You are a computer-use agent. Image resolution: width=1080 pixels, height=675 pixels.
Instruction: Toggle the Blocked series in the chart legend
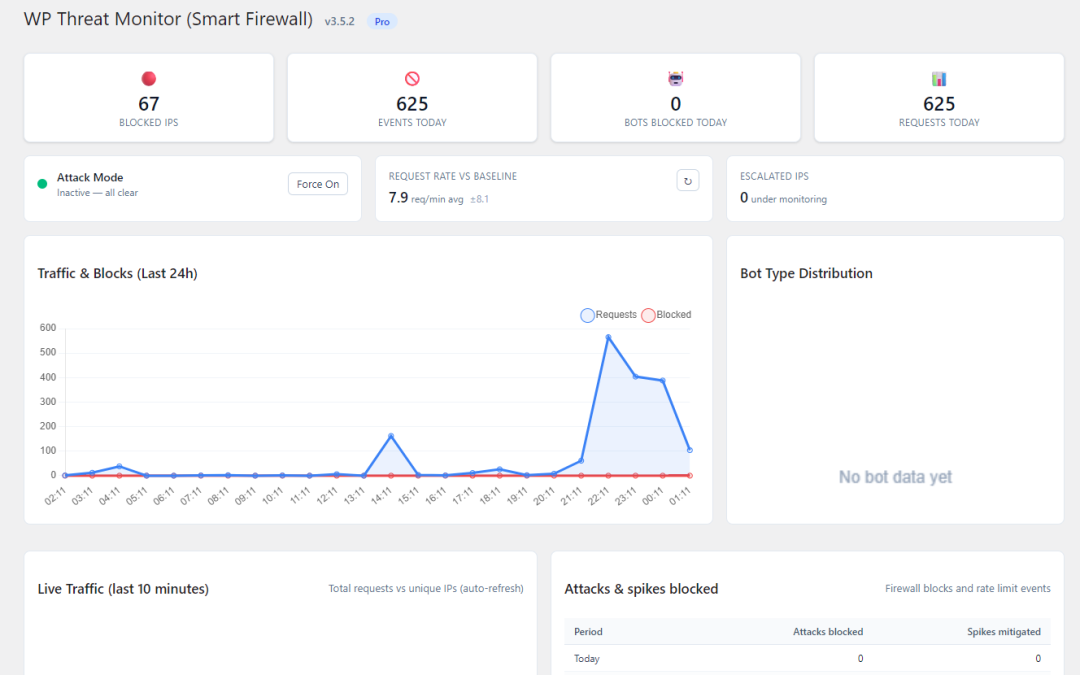(x=666, y=315)
